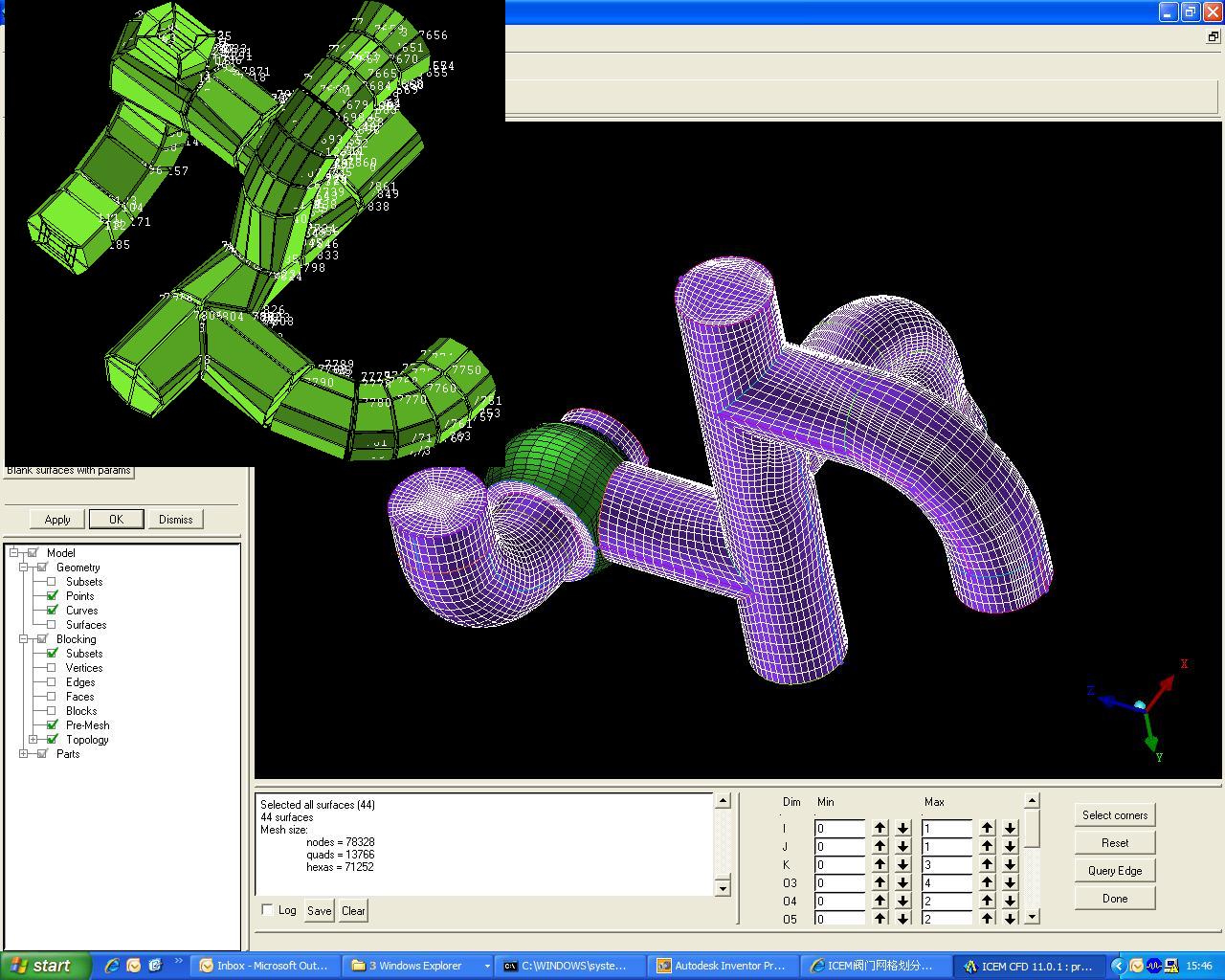Viewport: 1225px width, 980px height.
Task: Launch Outlook from the quick launch bar
Action: click(x=133, y=966)
